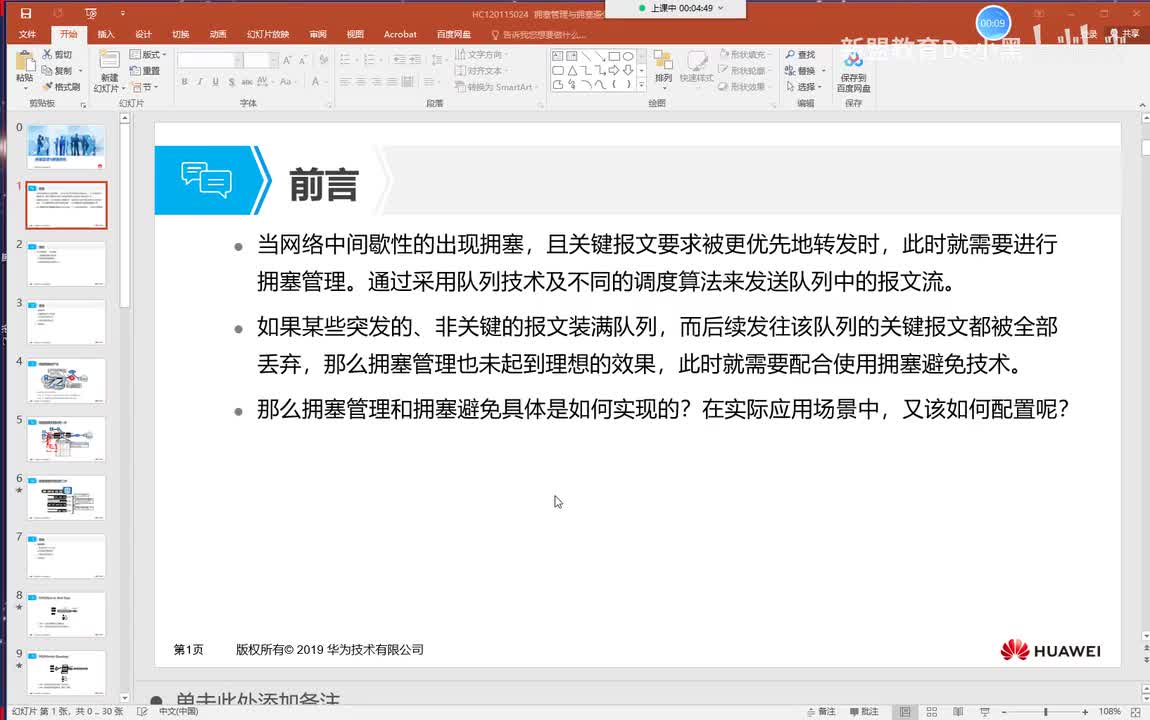Expand the shapes gallery with More arrow
The image size is (1150, 720).
pos(642,85)
